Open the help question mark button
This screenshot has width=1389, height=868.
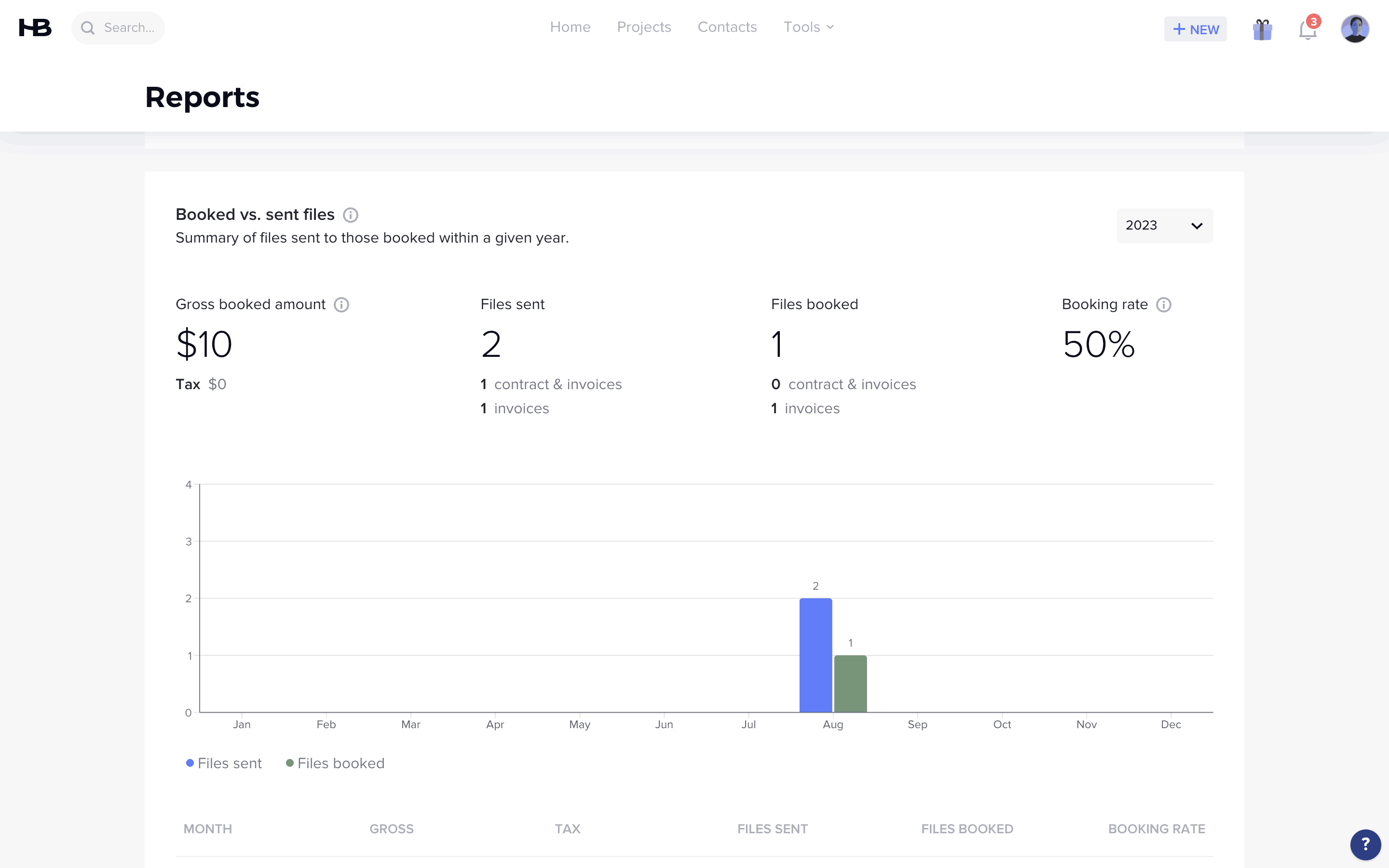pos(1365,844)
